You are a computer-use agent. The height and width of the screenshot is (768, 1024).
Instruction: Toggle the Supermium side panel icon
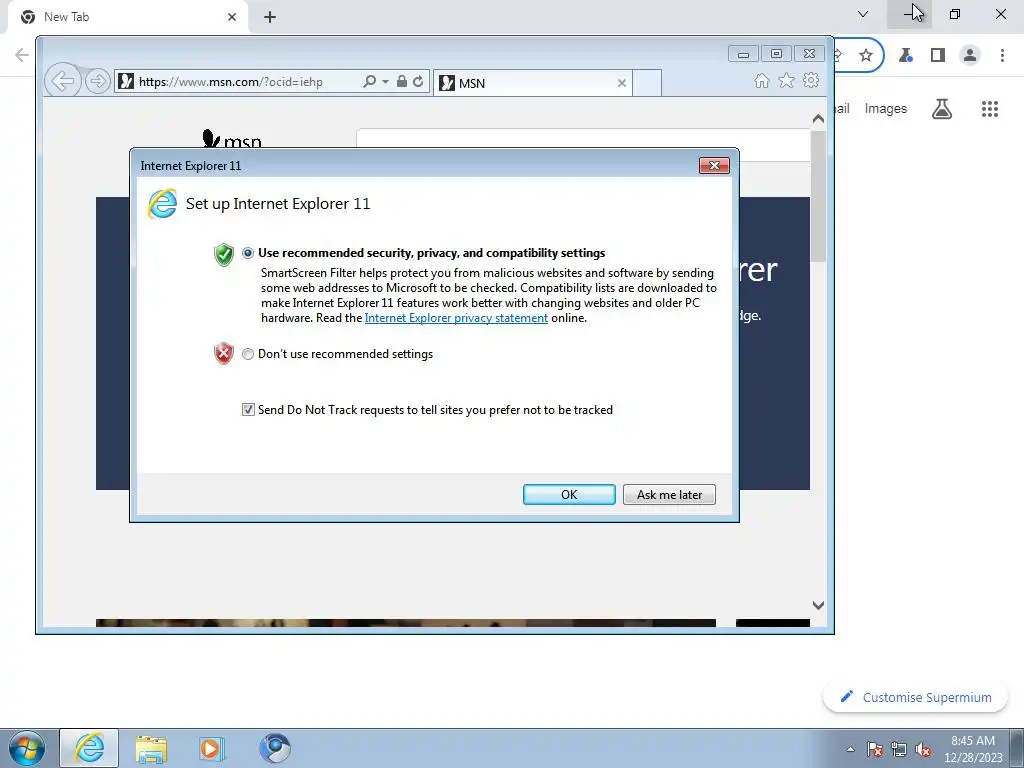coord(938,56)
